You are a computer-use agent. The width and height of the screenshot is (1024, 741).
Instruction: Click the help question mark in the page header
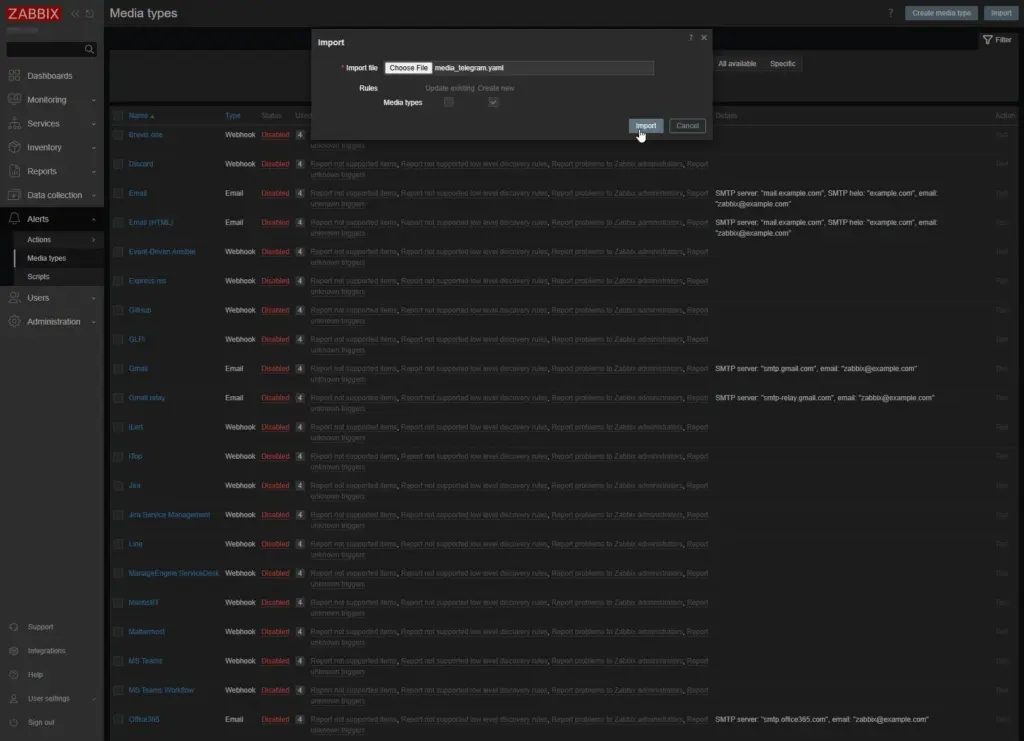pyautogui.click(x=890, y=13)
